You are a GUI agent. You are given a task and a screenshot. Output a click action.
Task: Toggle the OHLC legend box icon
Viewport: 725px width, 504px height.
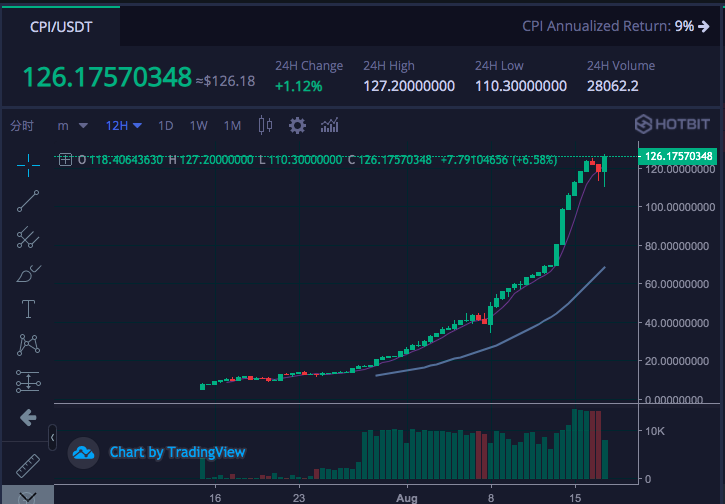tap(65, 160)
